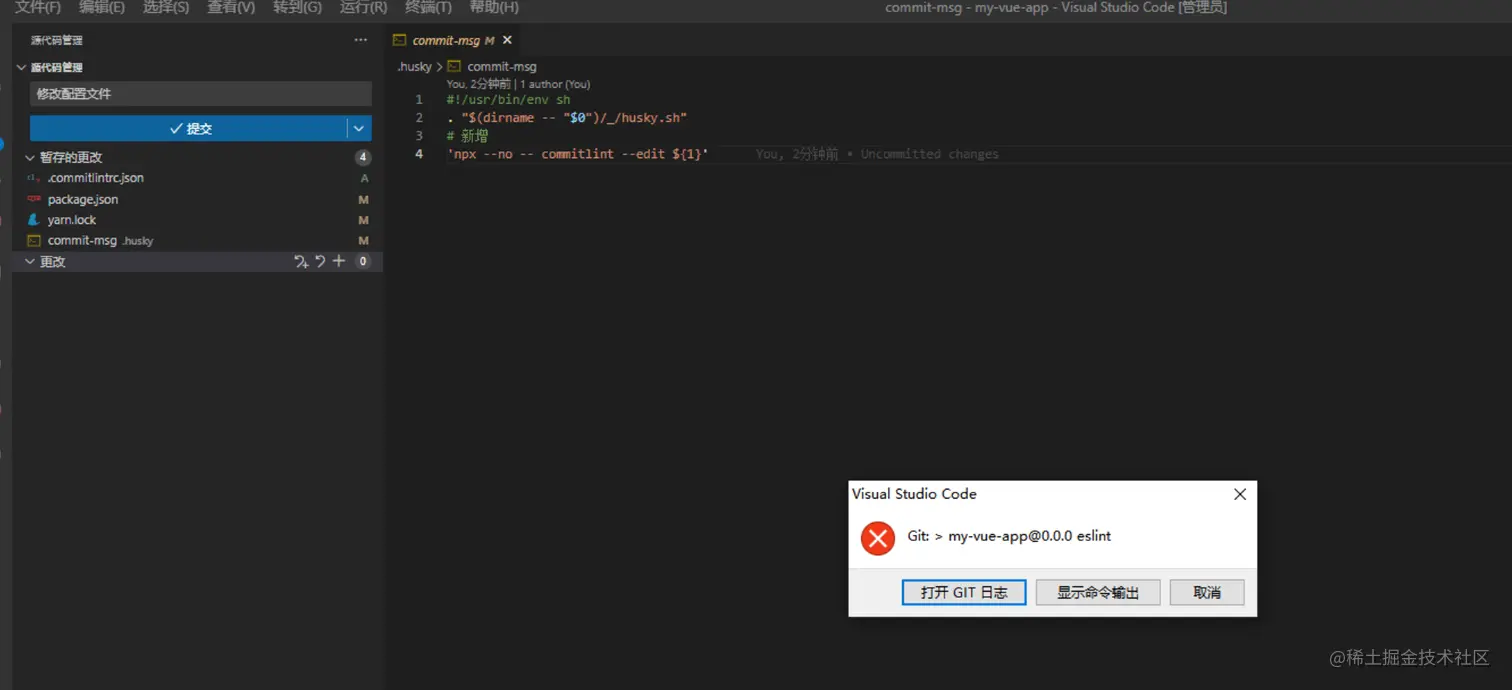Select staged file yarn.lock
The width and height of the screenshot is (1512, 690).
tap(72, 220)
